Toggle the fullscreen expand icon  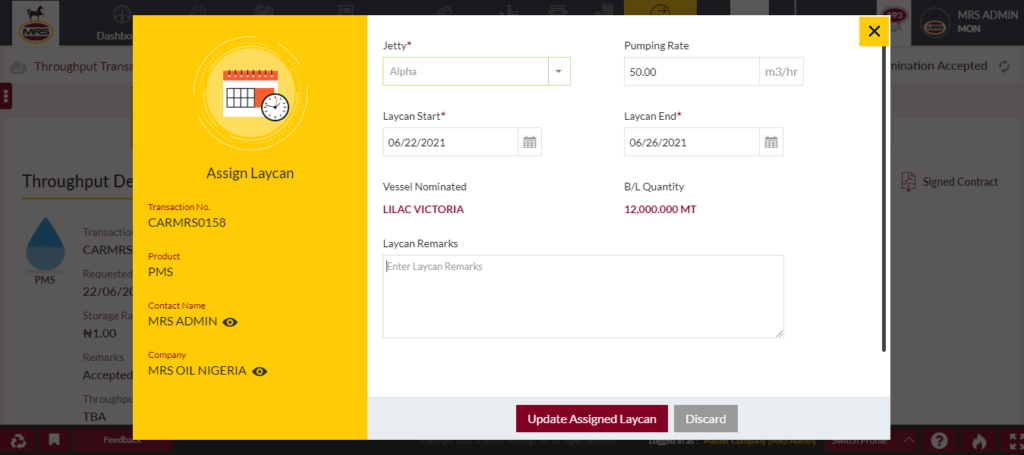pos(1014,441)
